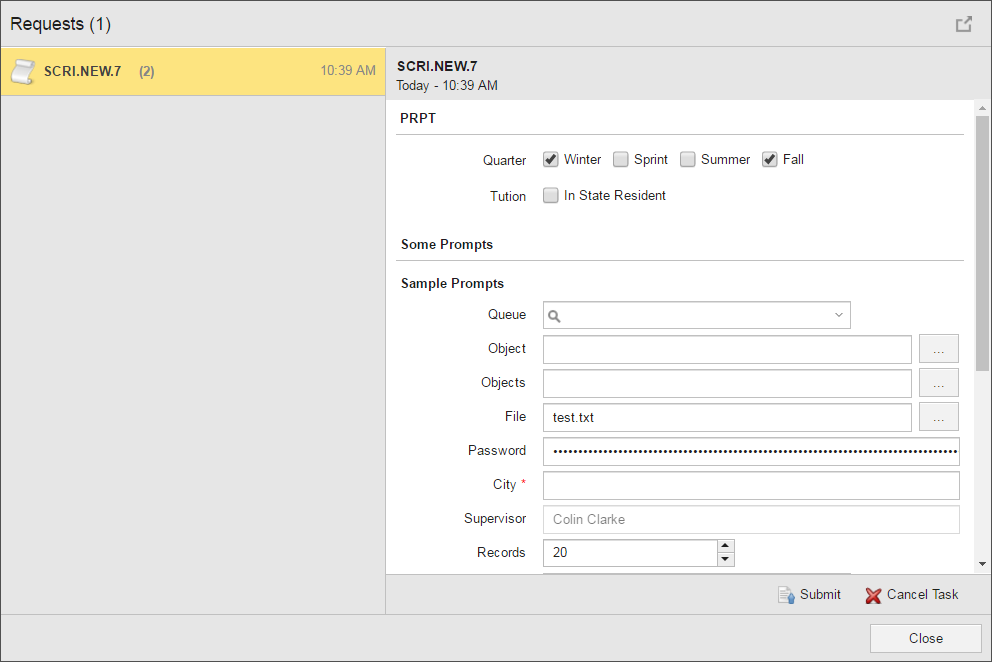This screenshot has height=662, width=992.
Task: Toggle the In State Resident checkbox
Action: (x=551, y=196)
